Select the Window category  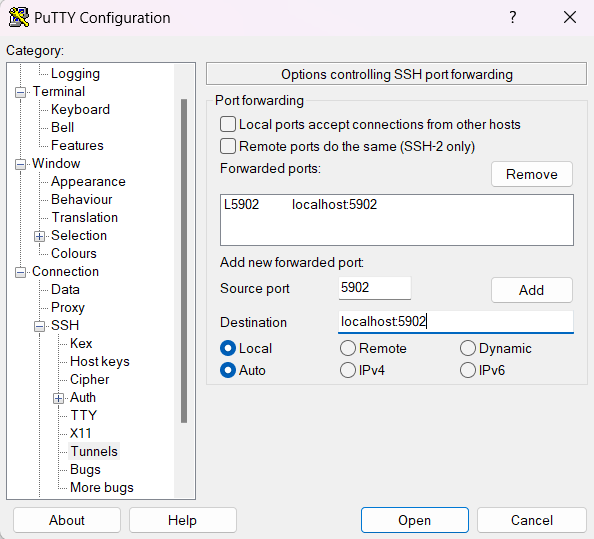(56, 163)
